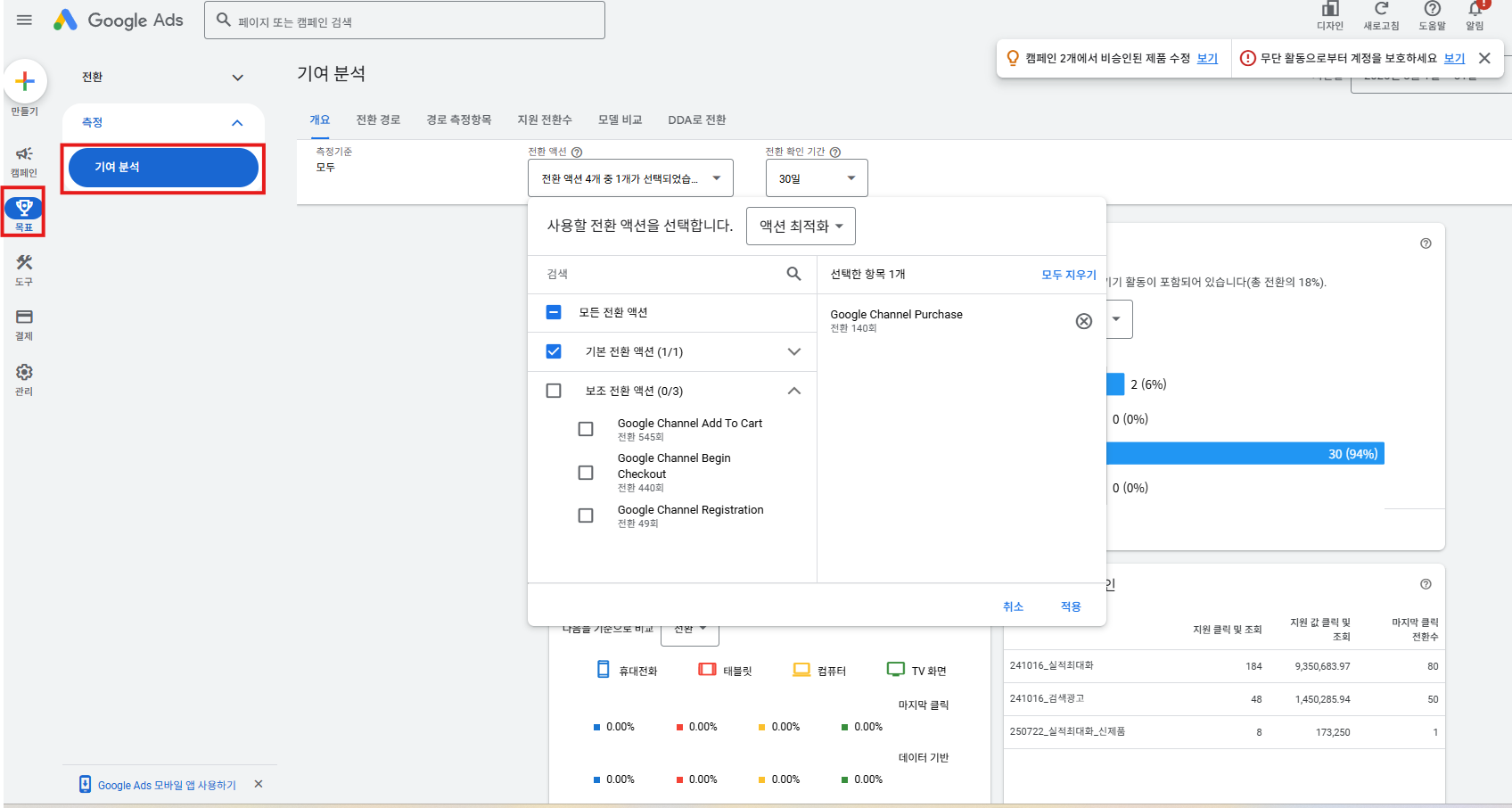The width and height of the screenshot is (1512, 808).
Task: Click 적용 to apply selection
Action: coord(1071,606)
